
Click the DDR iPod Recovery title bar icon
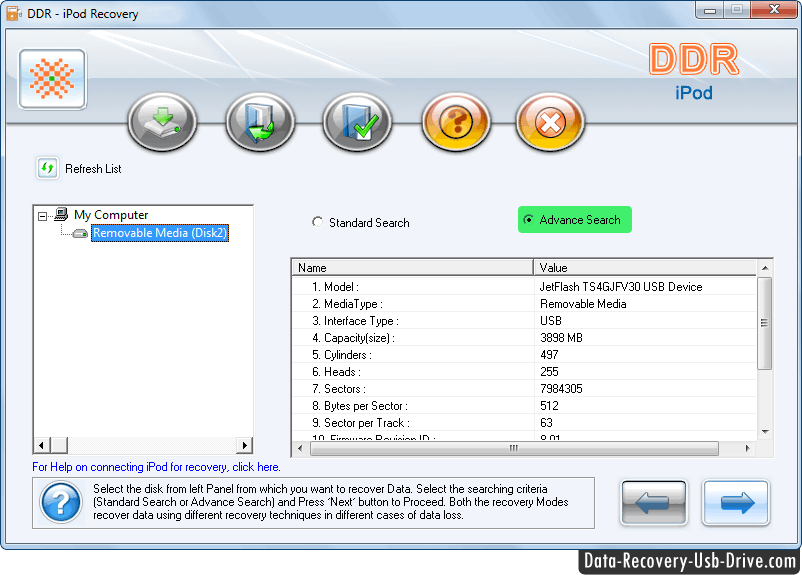point(13,13)
